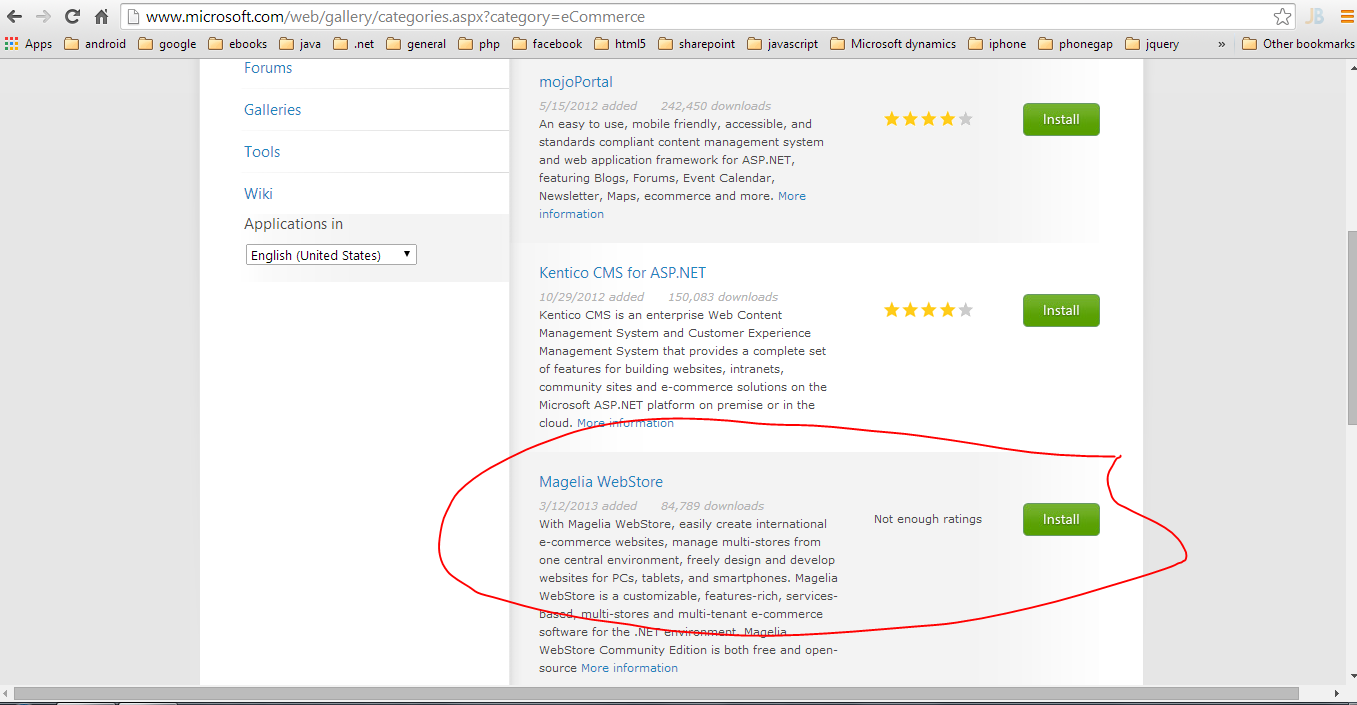Click the "150,083 downloads" text

723,297
